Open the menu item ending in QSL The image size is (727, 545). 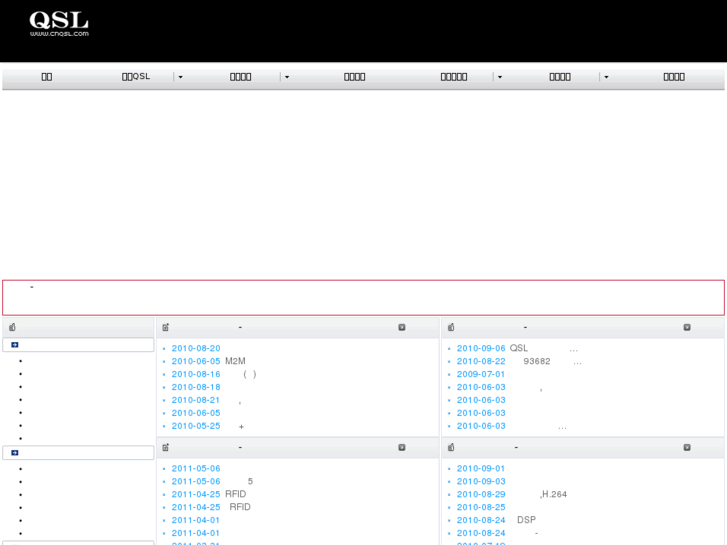click(x=136, y=77)
